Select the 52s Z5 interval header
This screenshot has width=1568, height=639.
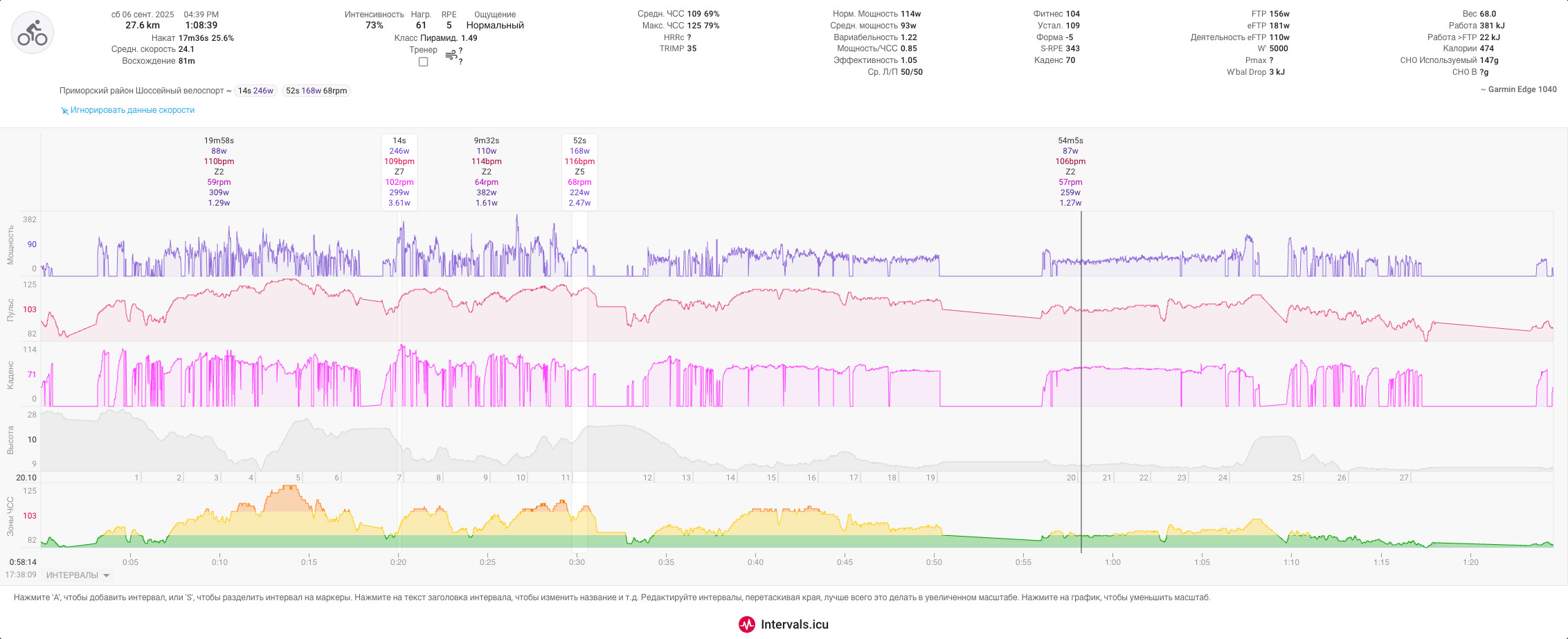579,172
